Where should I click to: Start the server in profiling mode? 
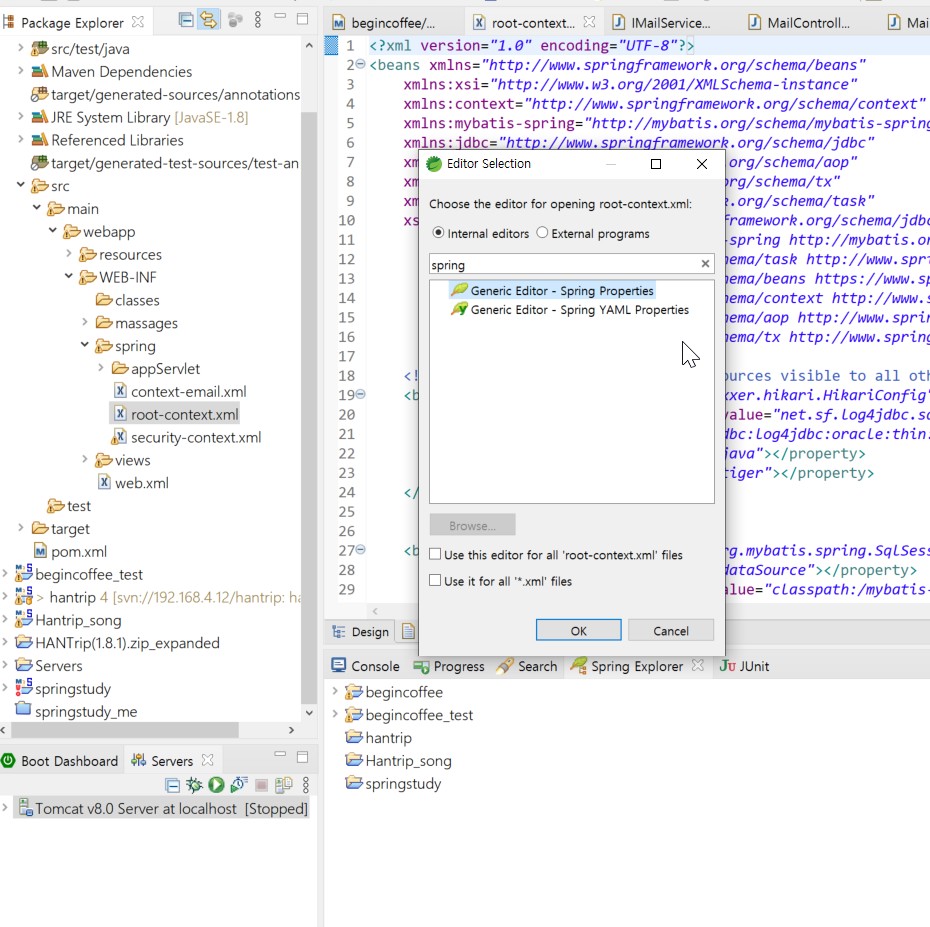click(x=236, y=785)
